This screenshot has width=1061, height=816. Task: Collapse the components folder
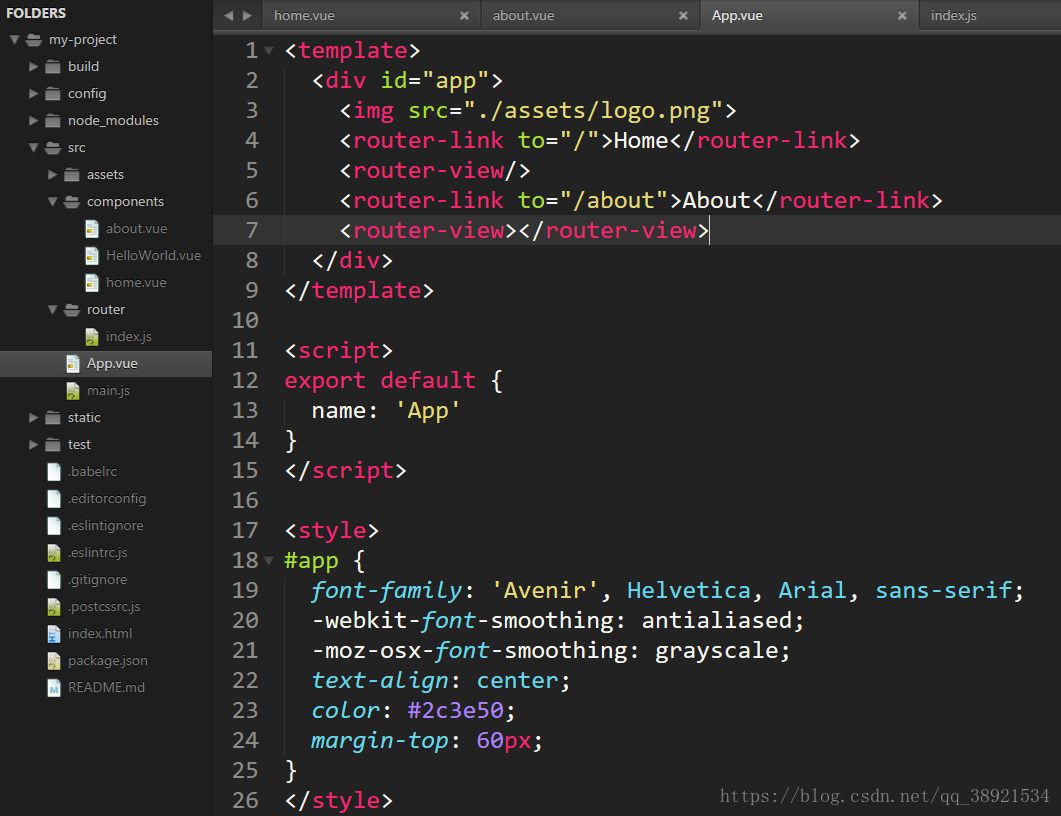[52, 202]
